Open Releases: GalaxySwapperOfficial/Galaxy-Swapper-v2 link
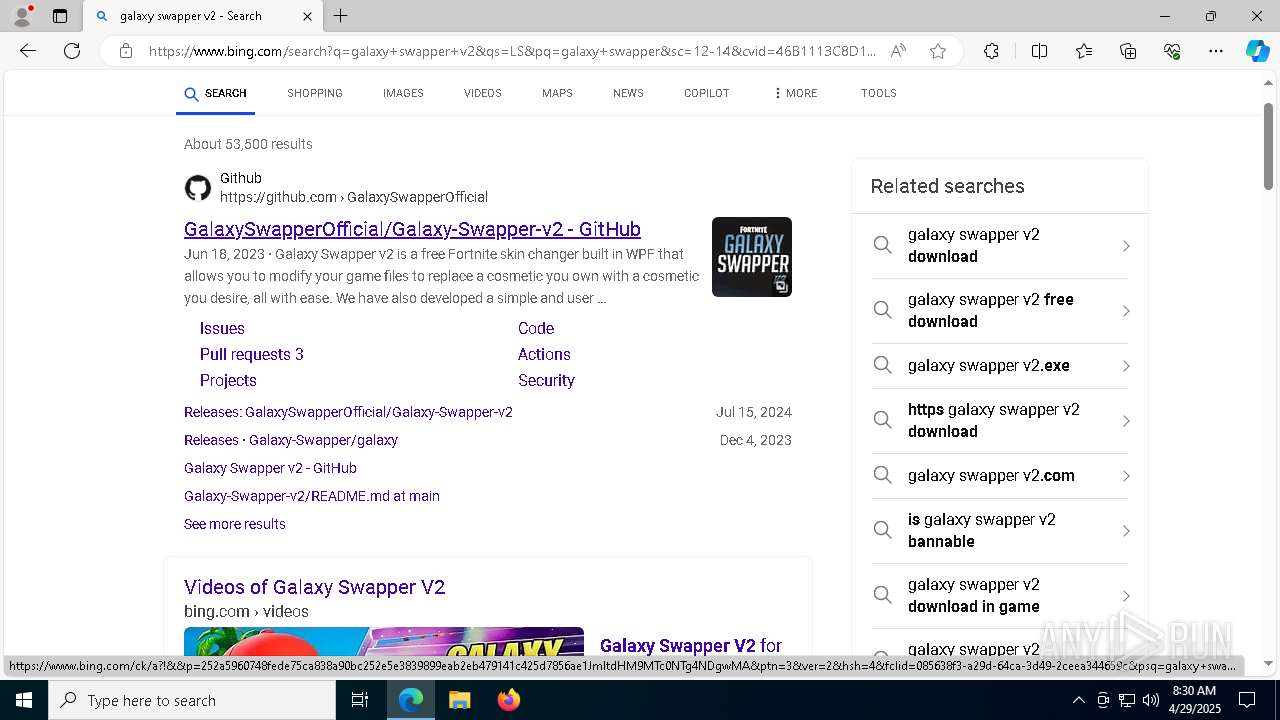 (348, 412)
